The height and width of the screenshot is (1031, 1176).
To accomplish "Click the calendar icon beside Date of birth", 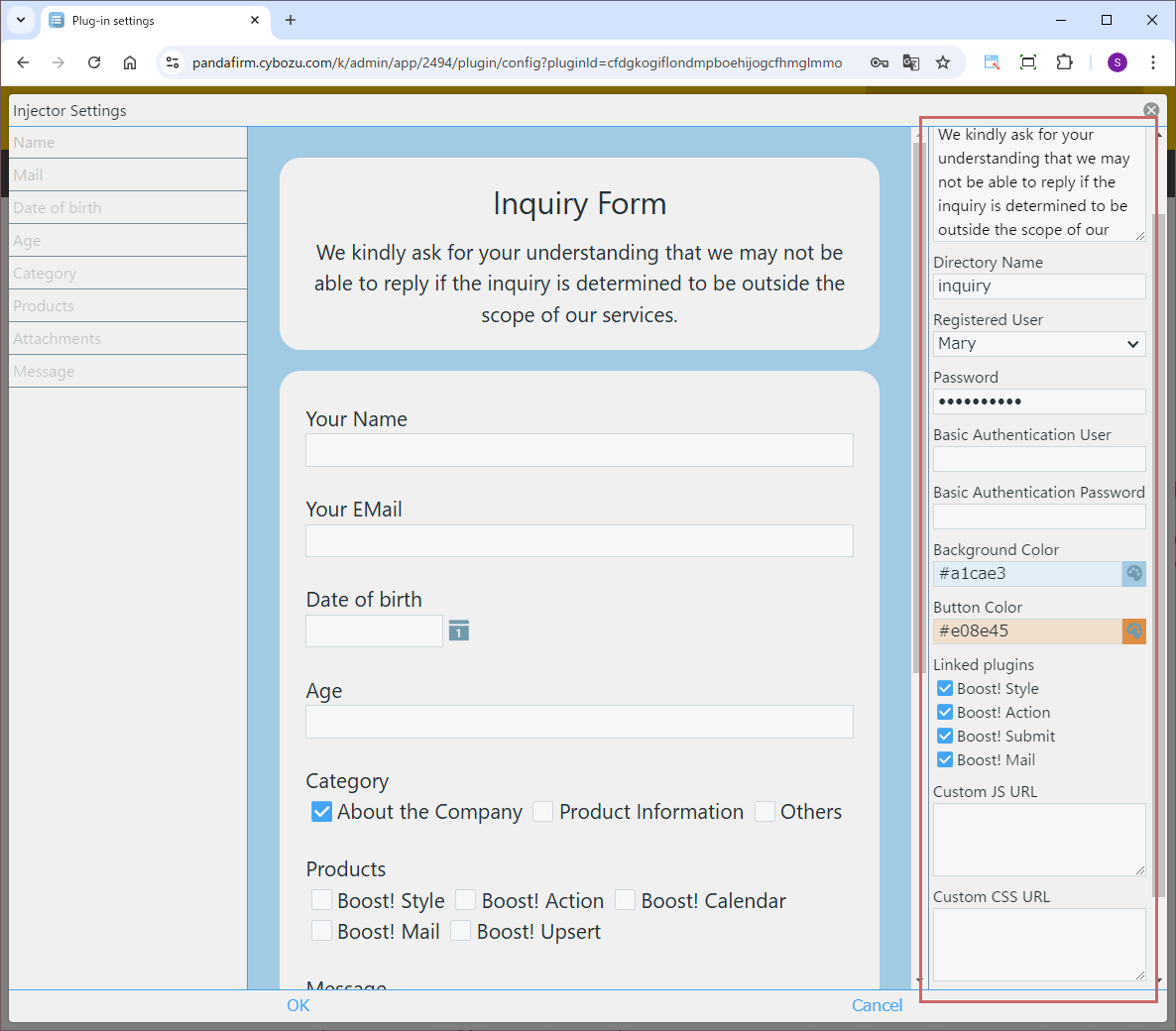I will click(x=458, y=630).
